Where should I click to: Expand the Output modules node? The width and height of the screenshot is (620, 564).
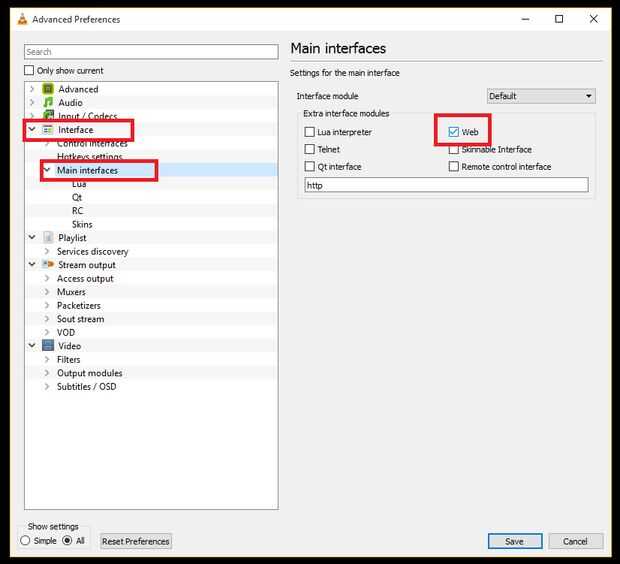[x=47, y=373]
